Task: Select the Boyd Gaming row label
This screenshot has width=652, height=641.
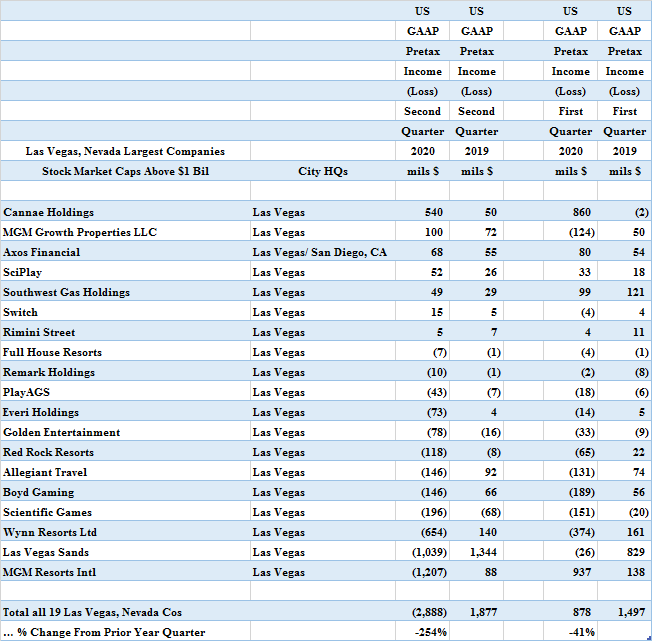Action: coord(39,492)
